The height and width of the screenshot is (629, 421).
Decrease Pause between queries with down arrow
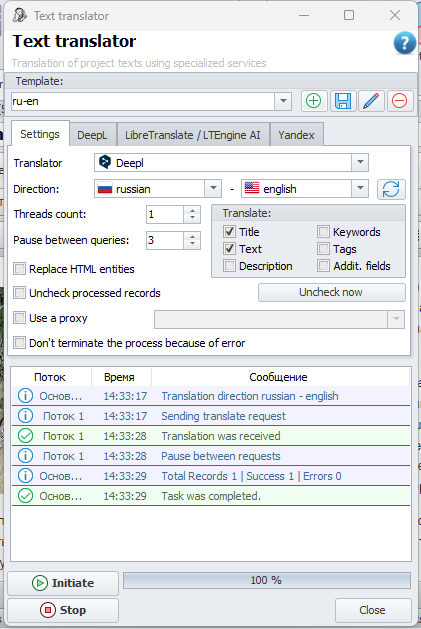click(192, 245)
